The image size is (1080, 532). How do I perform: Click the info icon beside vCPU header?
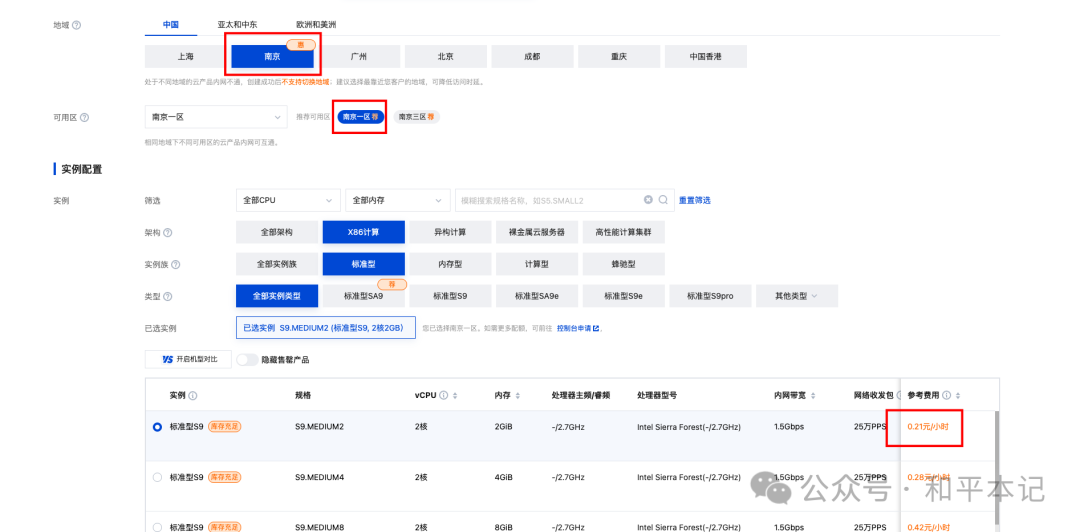tap(444, 396)
